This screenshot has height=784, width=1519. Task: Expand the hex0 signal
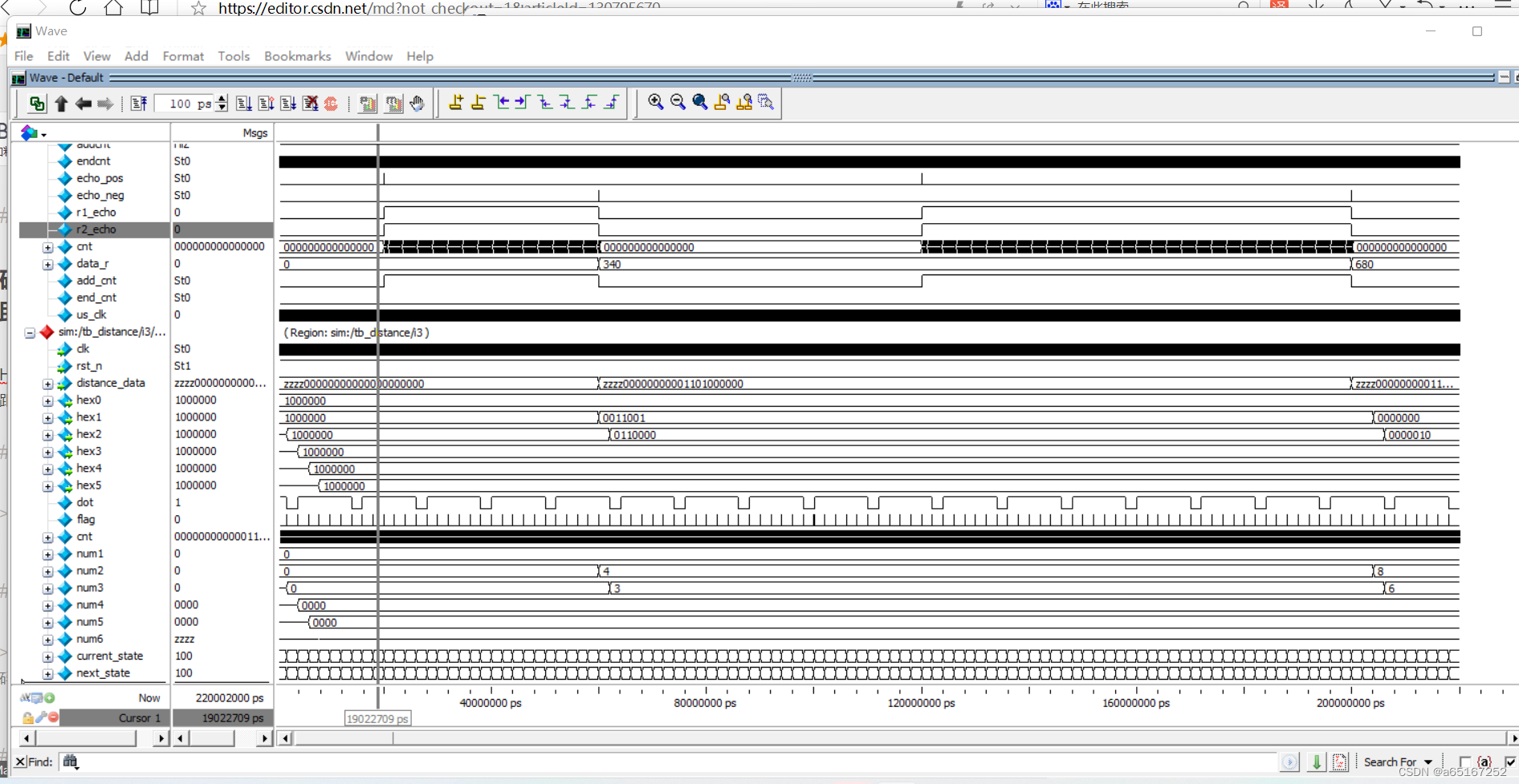pyautogui.click(x=47, y=400)
